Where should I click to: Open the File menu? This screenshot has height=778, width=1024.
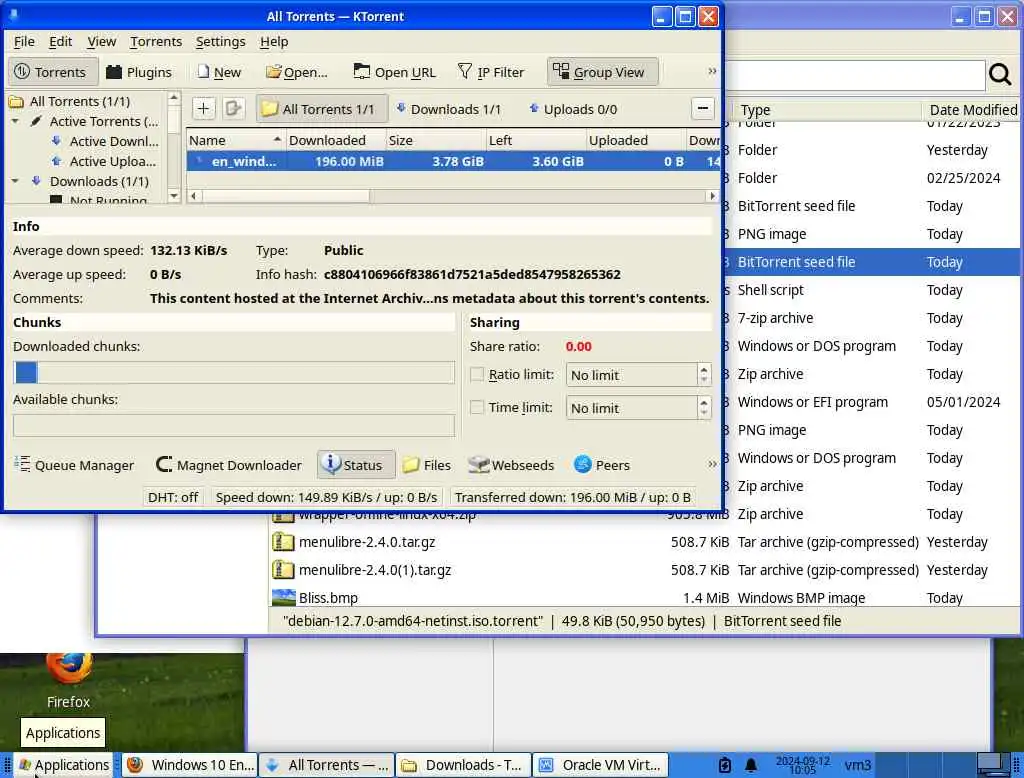coord(24,42)
